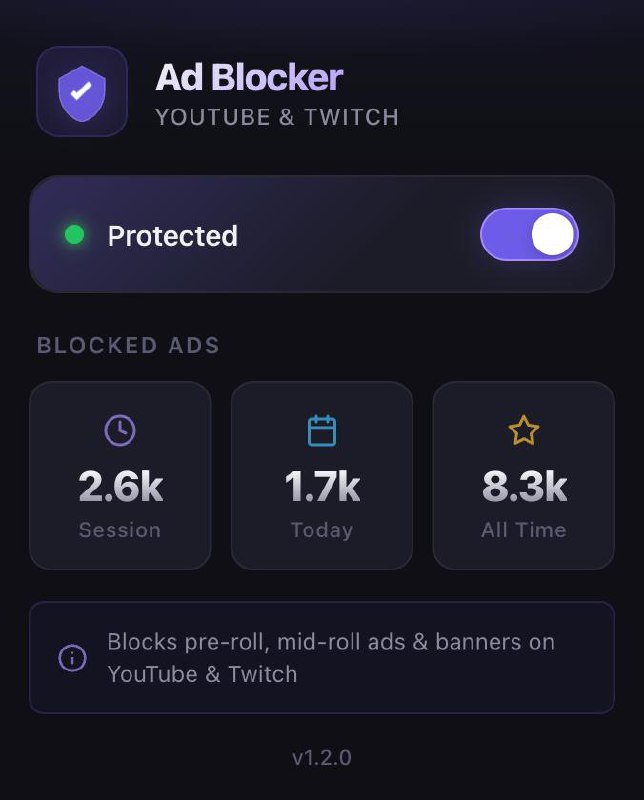Click the YouTube & Twitch subtitle

(277, 117)
